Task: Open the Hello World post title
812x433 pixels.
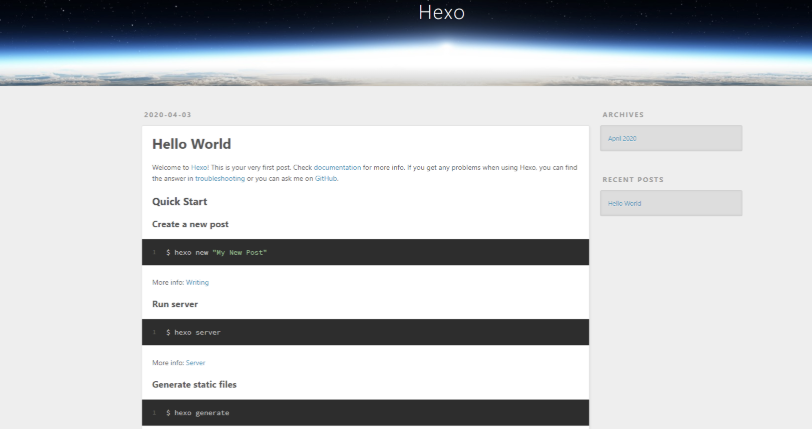Action: tap(192, 144)
